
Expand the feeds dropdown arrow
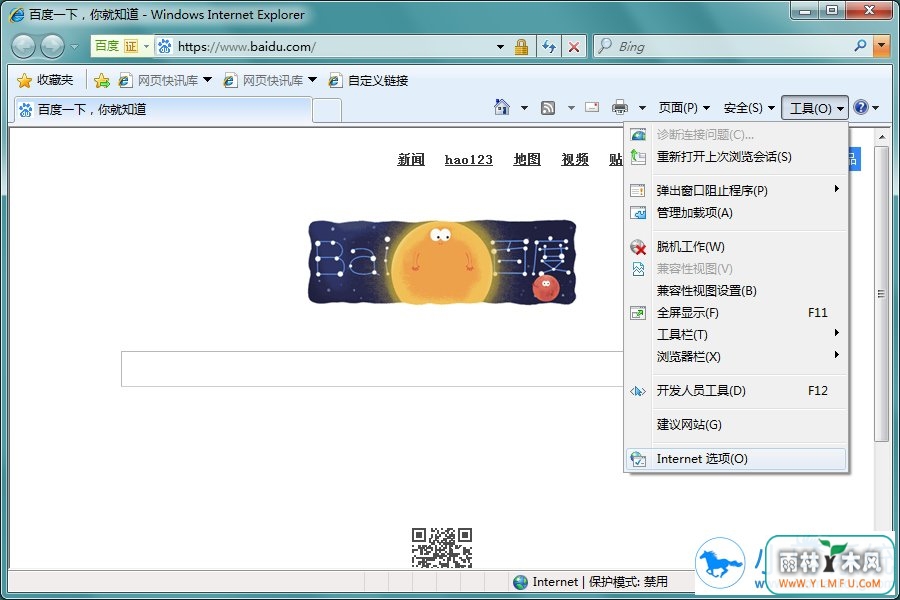point(571,107)
